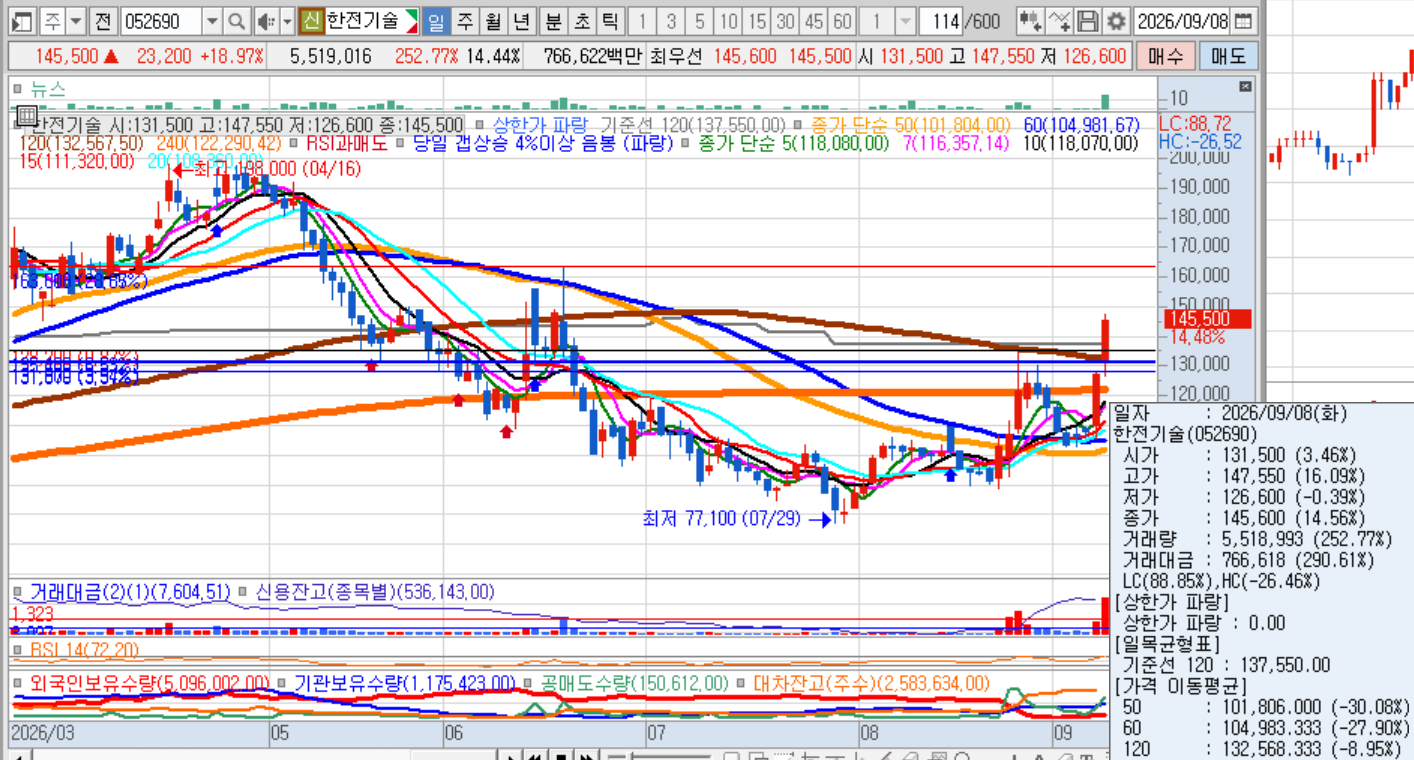
Task: Click the 전 button beside stock code
Action: 103,20
